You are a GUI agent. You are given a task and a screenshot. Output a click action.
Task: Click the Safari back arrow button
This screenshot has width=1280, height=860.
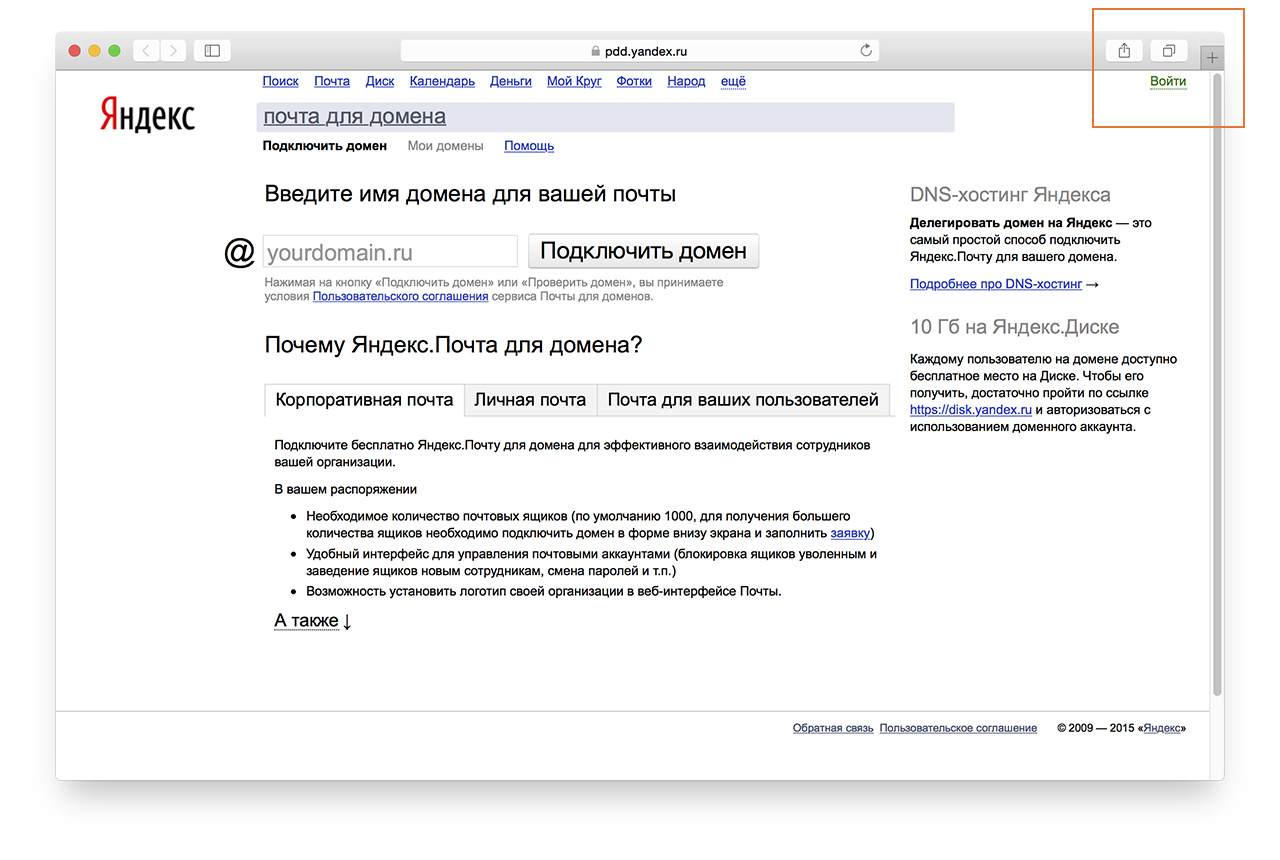[x=147, y=51]
